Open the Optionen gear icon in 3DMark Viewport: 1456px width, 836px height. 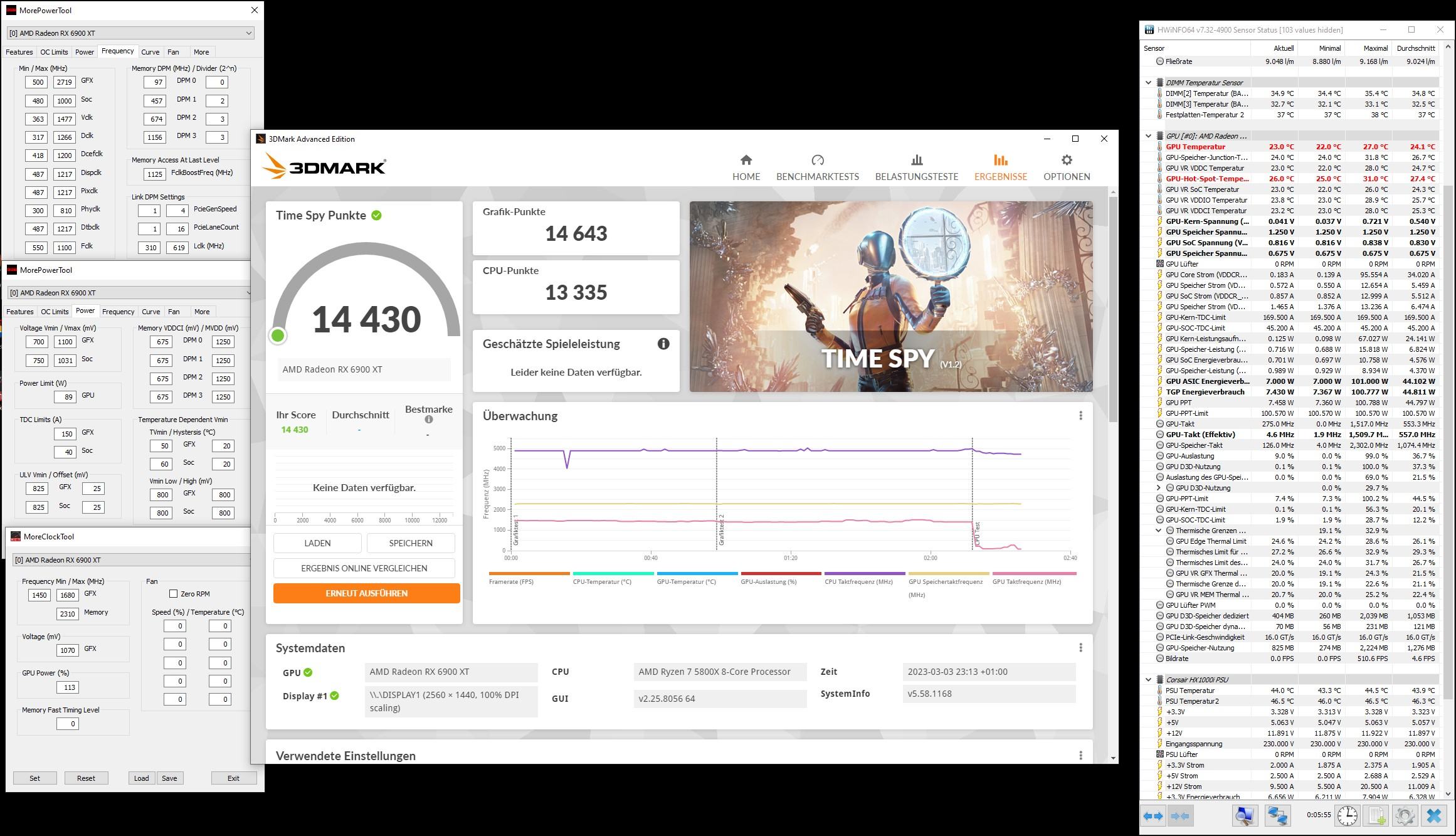click(x=1067, y=160)
